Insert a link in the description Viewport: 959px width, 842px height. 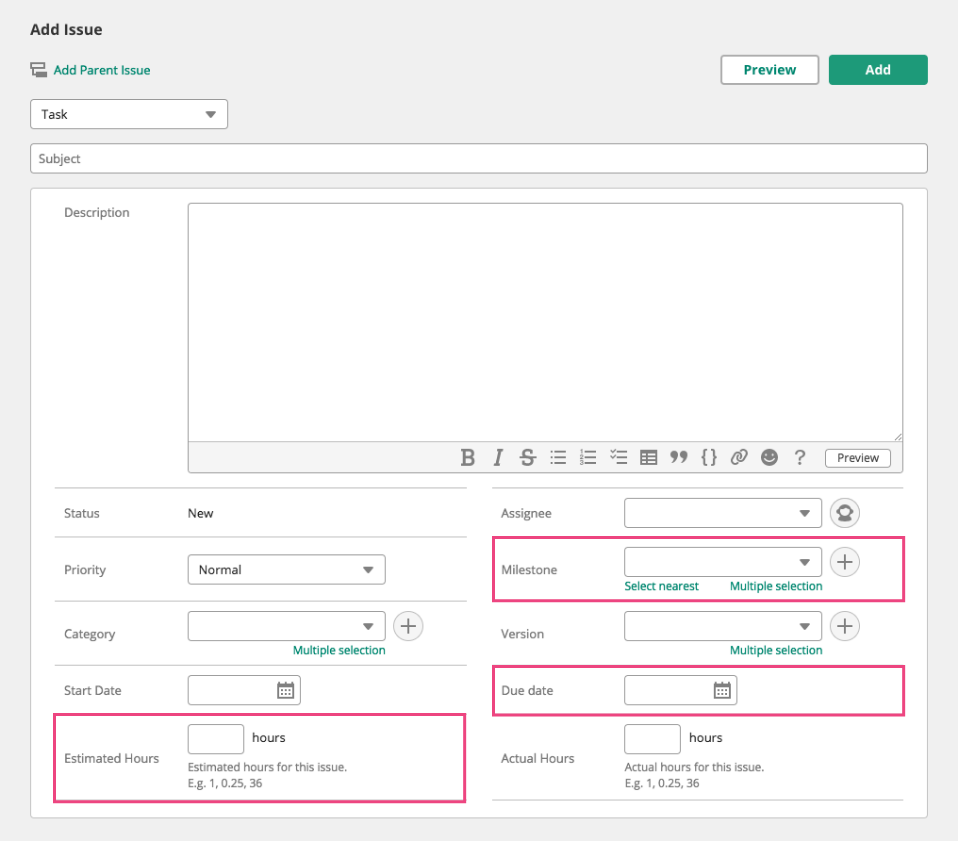click(739, 457)
